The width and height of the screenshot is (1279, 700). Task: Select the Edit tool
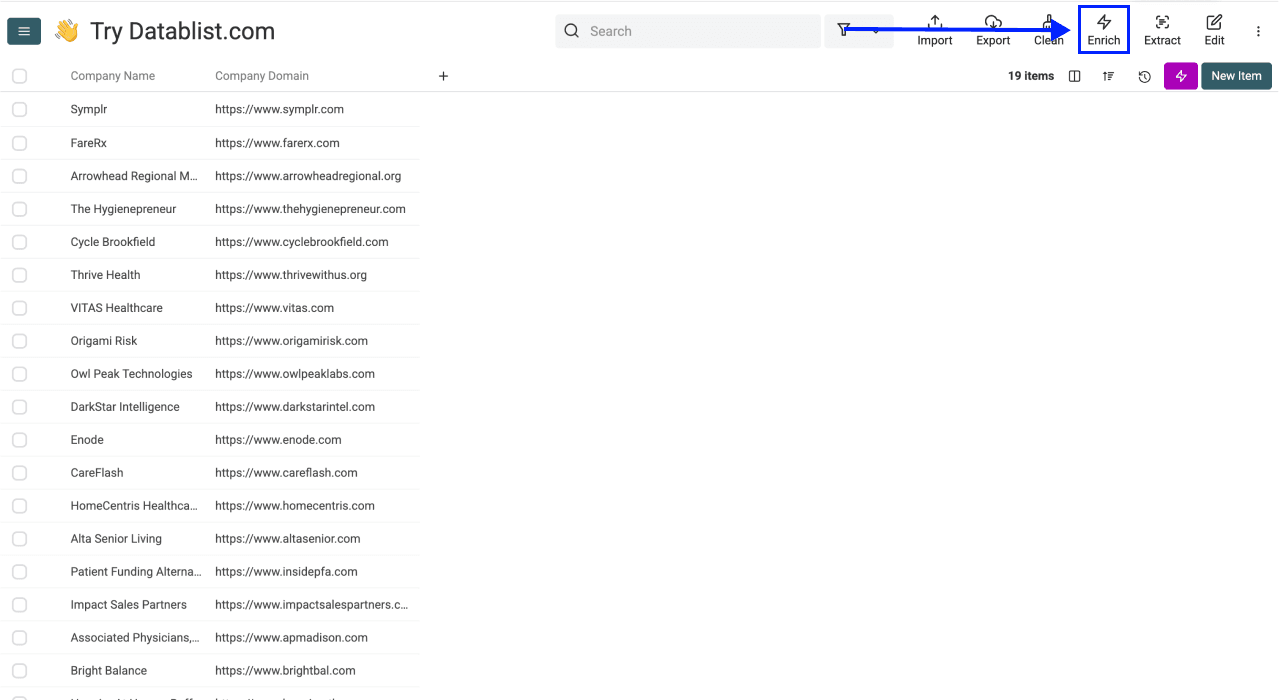coord(1213,30)
